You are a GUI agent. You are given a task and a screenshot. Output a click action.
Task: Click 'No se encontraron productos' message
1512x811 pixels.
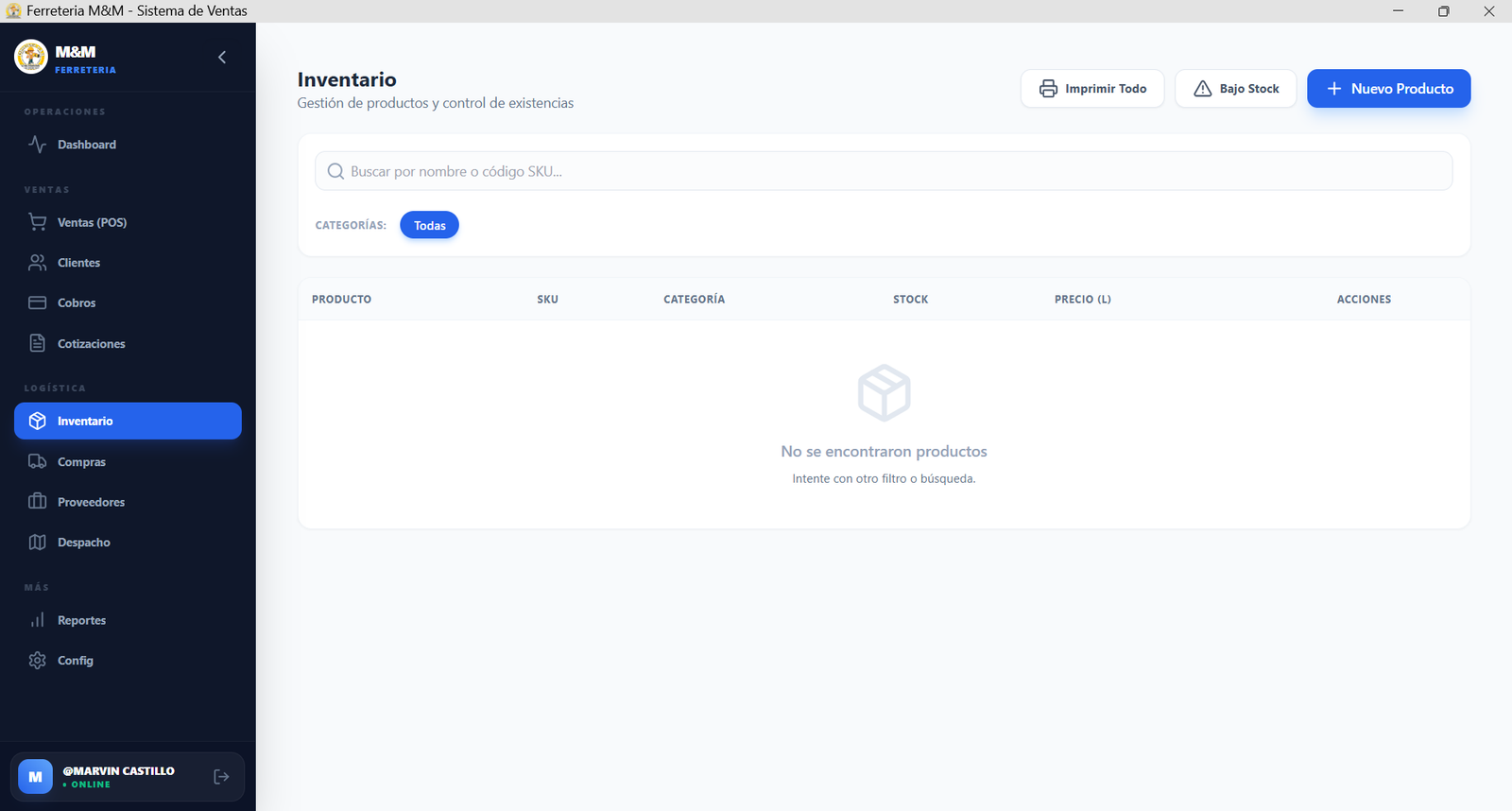[884, 452]
